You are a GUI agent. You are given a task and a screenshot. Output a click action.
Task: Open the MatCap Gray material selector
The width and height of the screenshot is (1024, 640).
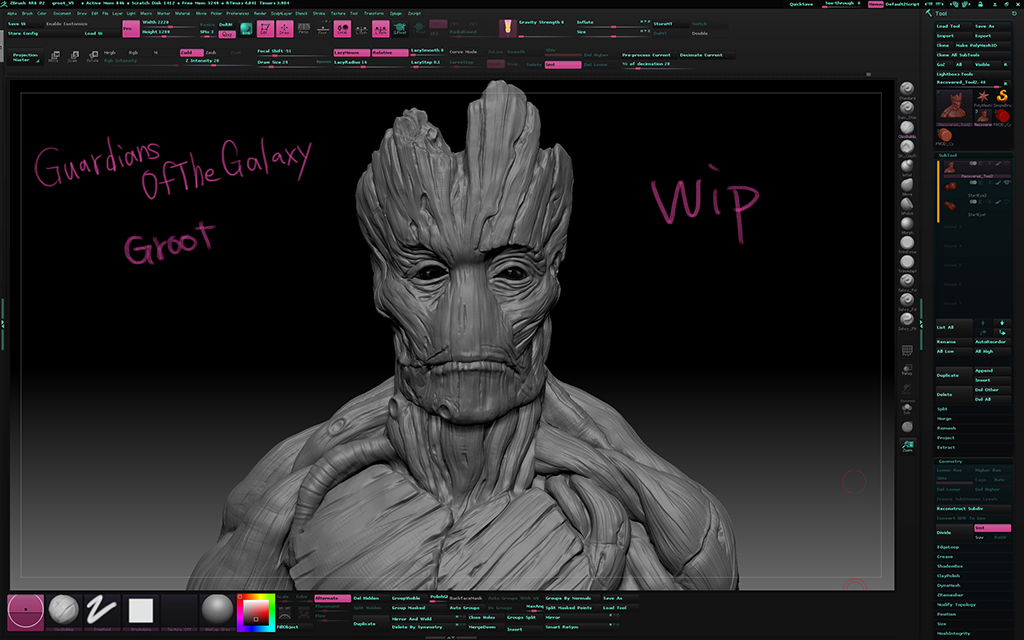pos(217,612)
